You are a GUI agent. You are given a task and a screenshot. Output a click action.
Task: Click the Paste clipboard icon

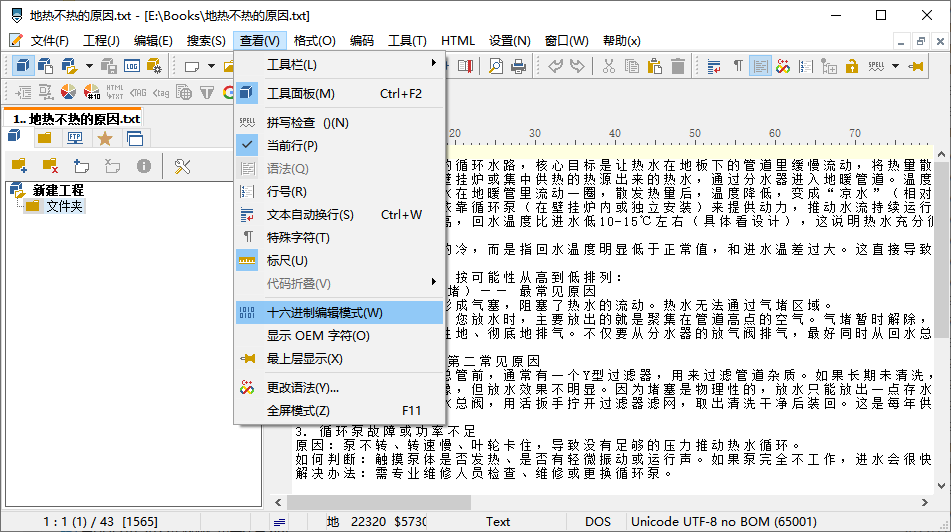tap(656, 66)
